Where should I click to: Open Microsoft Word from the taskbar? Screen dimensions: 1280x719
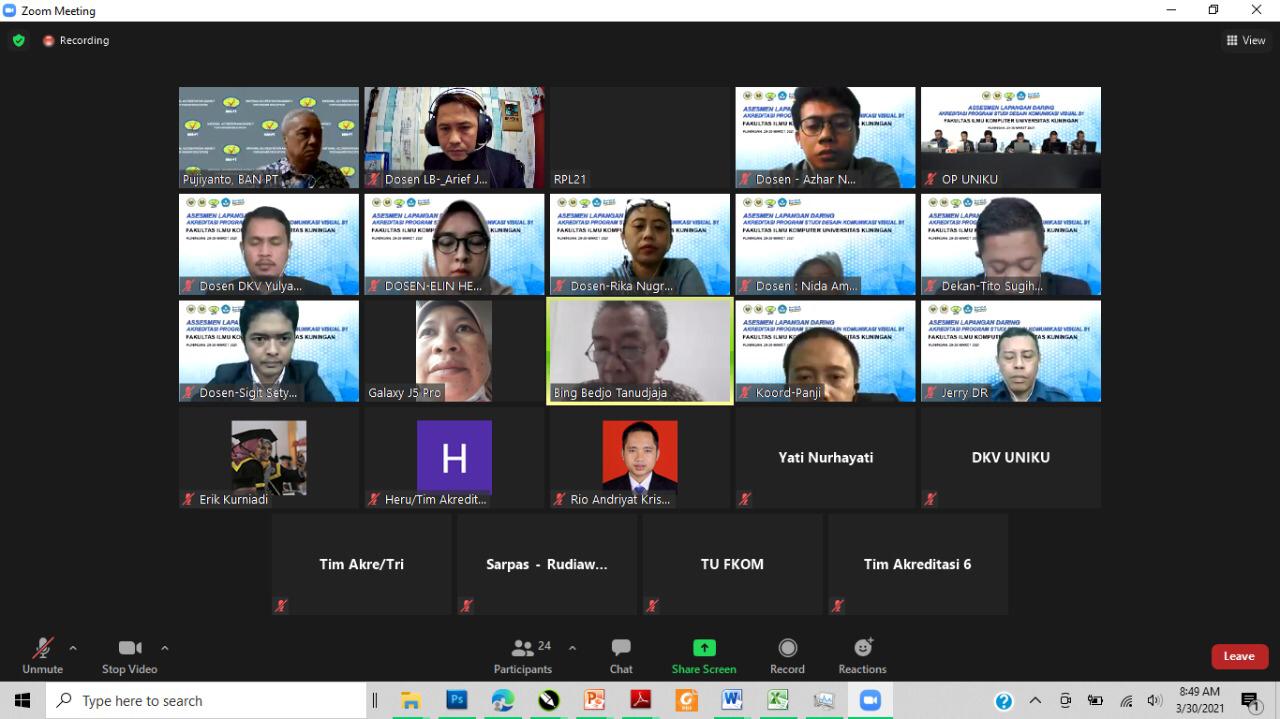tap(731, 700)
